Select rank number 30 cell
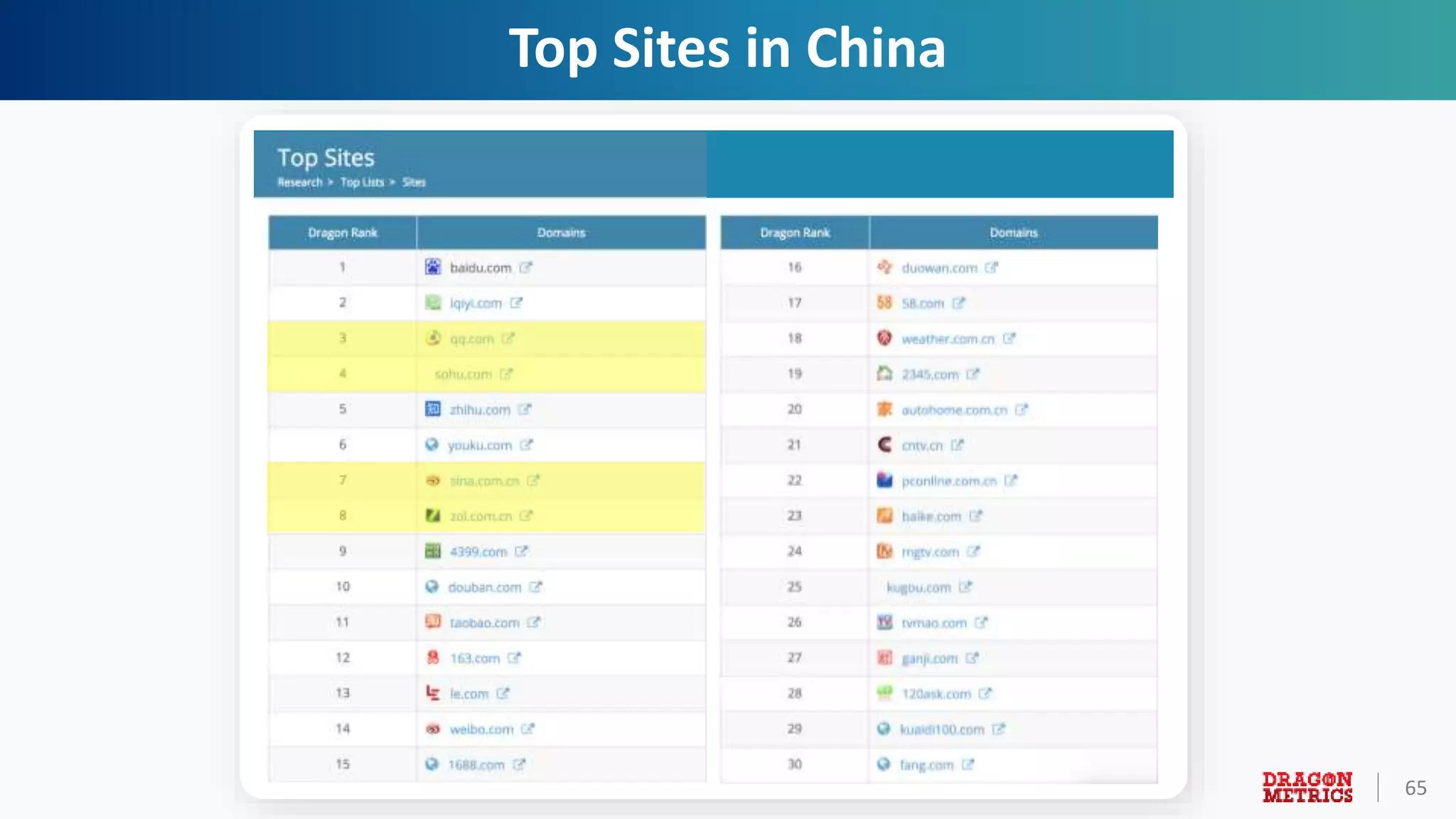This screenshot has height=819, width=1456. [x=795, y=764]
